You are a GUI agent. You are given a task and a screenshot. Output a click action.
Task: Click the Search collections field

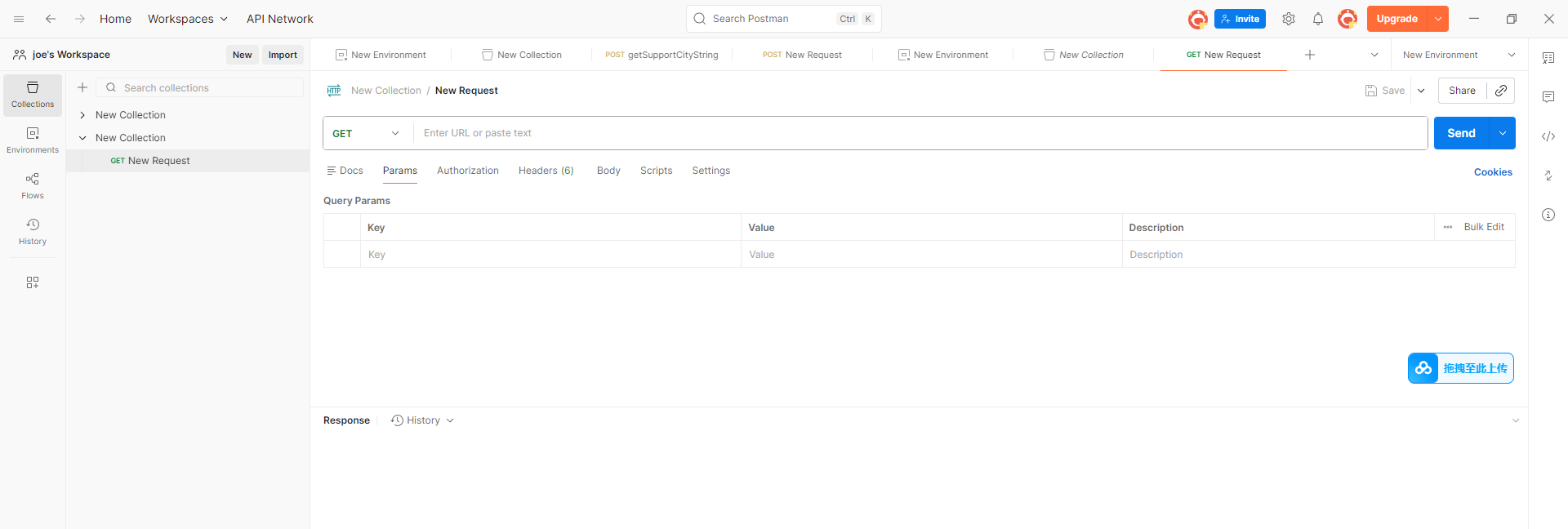click(x=200, y=87)
